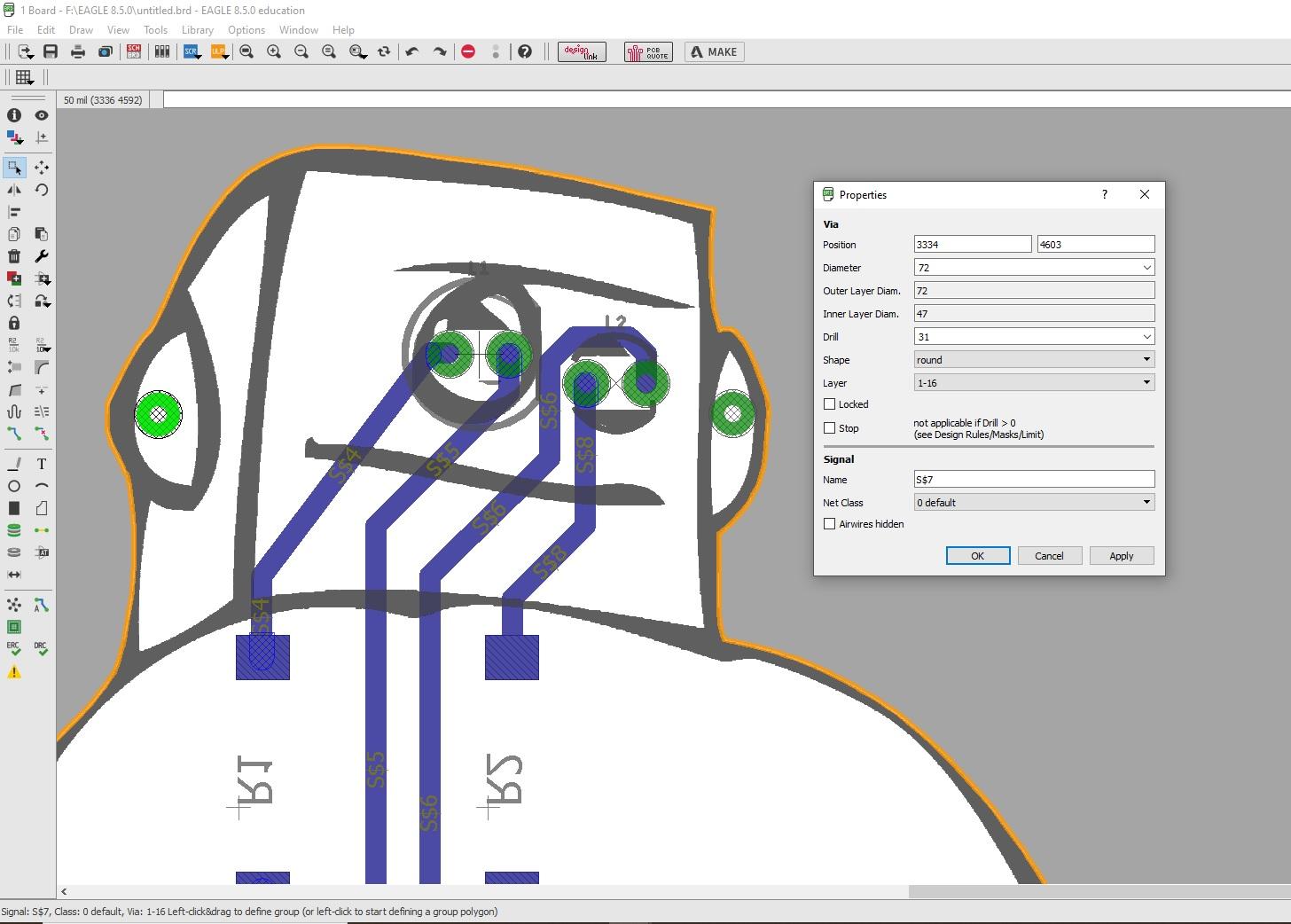
Task: Open the Open file dropdown icon
Action: (x=25, y=51)
